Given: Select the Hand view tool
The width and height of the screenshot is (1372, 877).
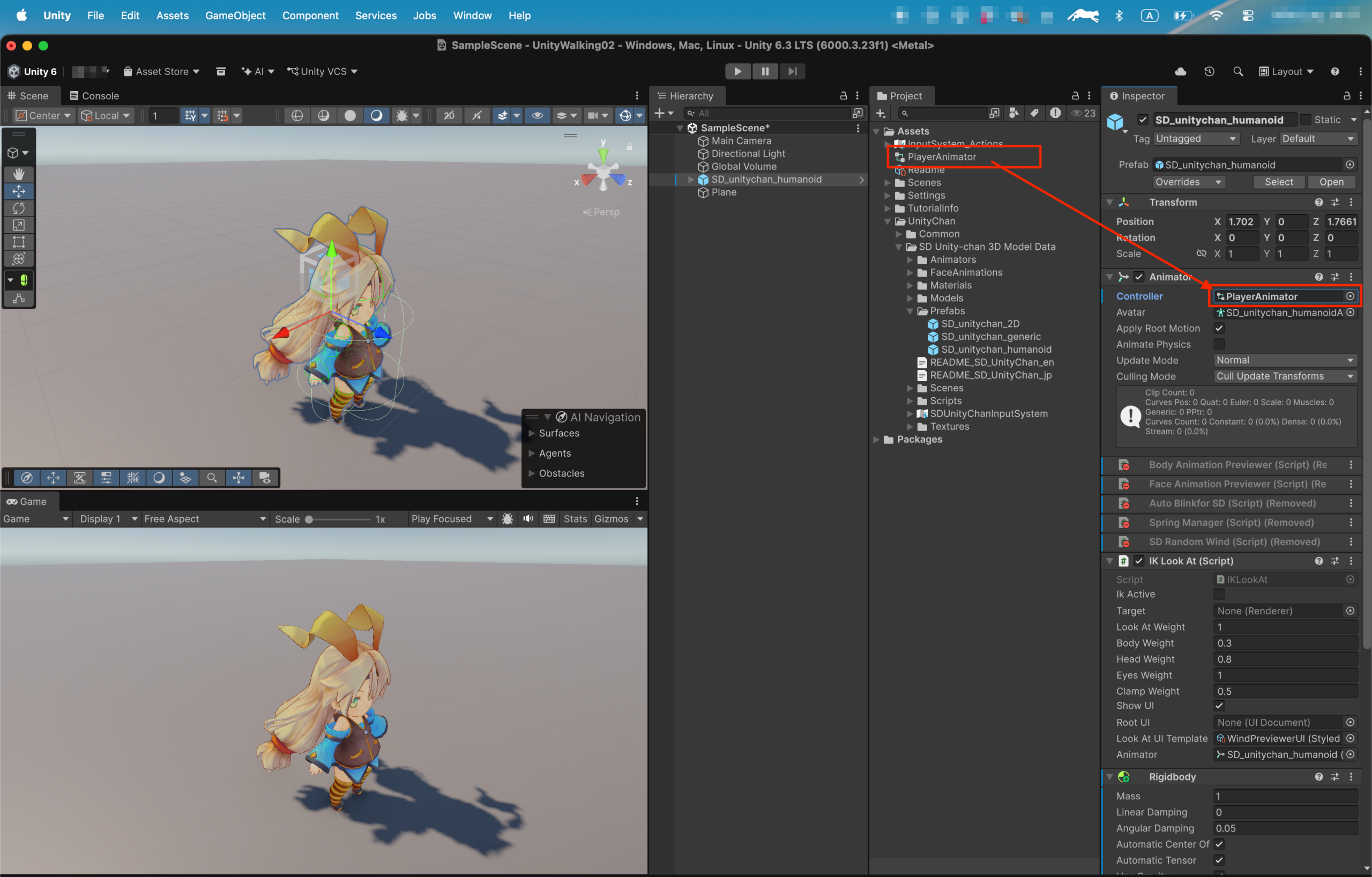Looking at the screenshot, I should point(19,174).
